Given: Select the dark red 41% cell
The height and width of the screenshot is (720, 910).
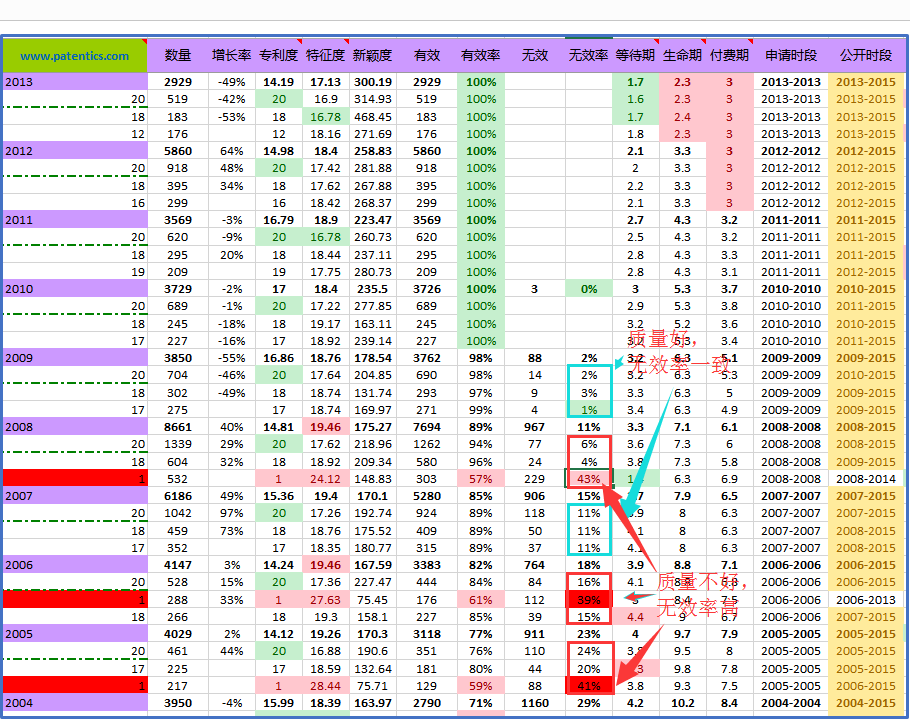Looking at the screenshot, I should 588,686.
